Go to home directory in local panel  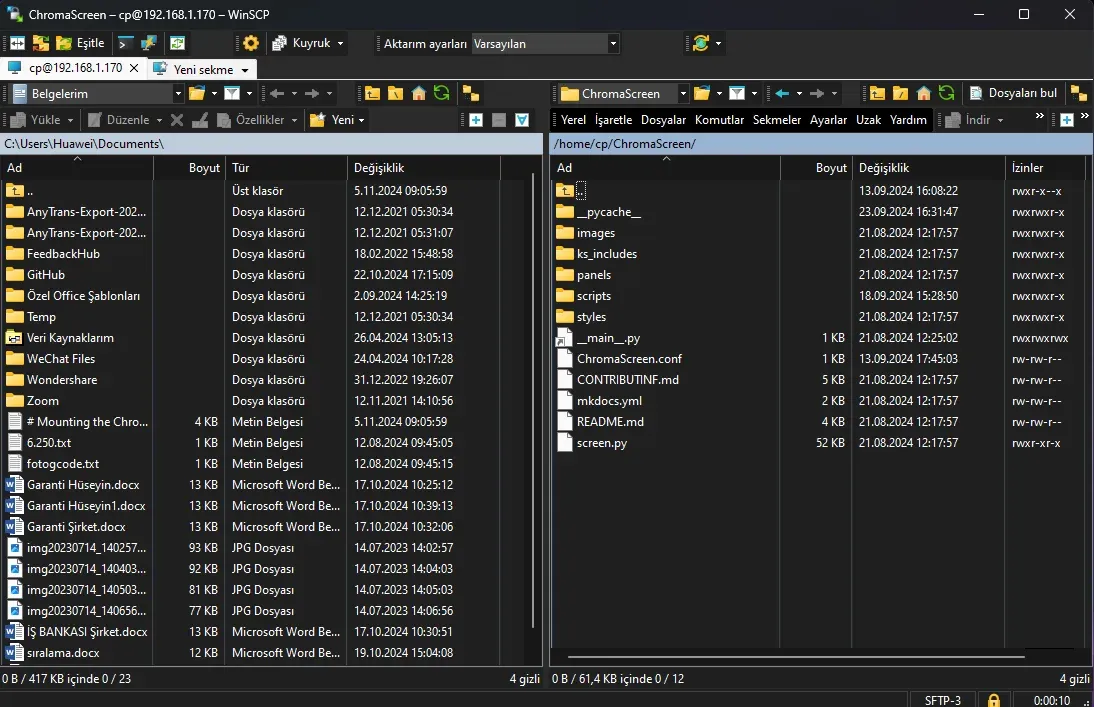click(419, 94)
